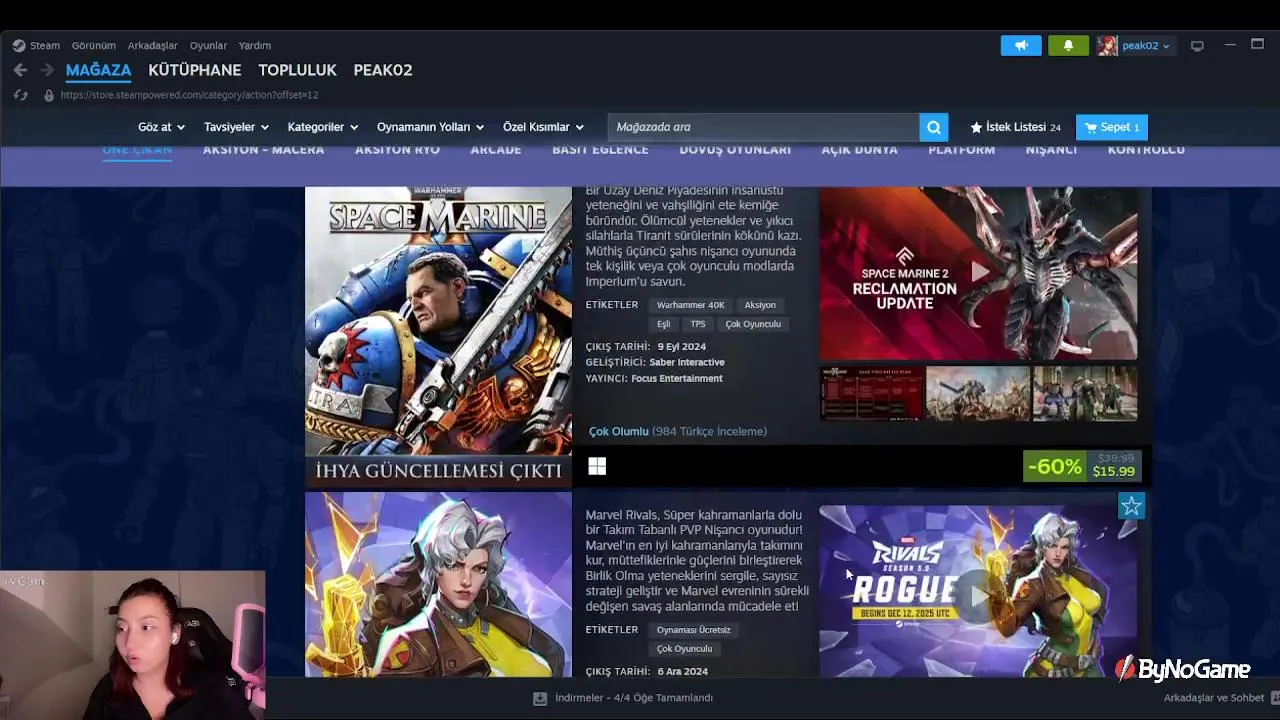Viewport: 1280px width, 720px height.
Task: Switch to TOPLULUK tab
Action: (297, 70)
